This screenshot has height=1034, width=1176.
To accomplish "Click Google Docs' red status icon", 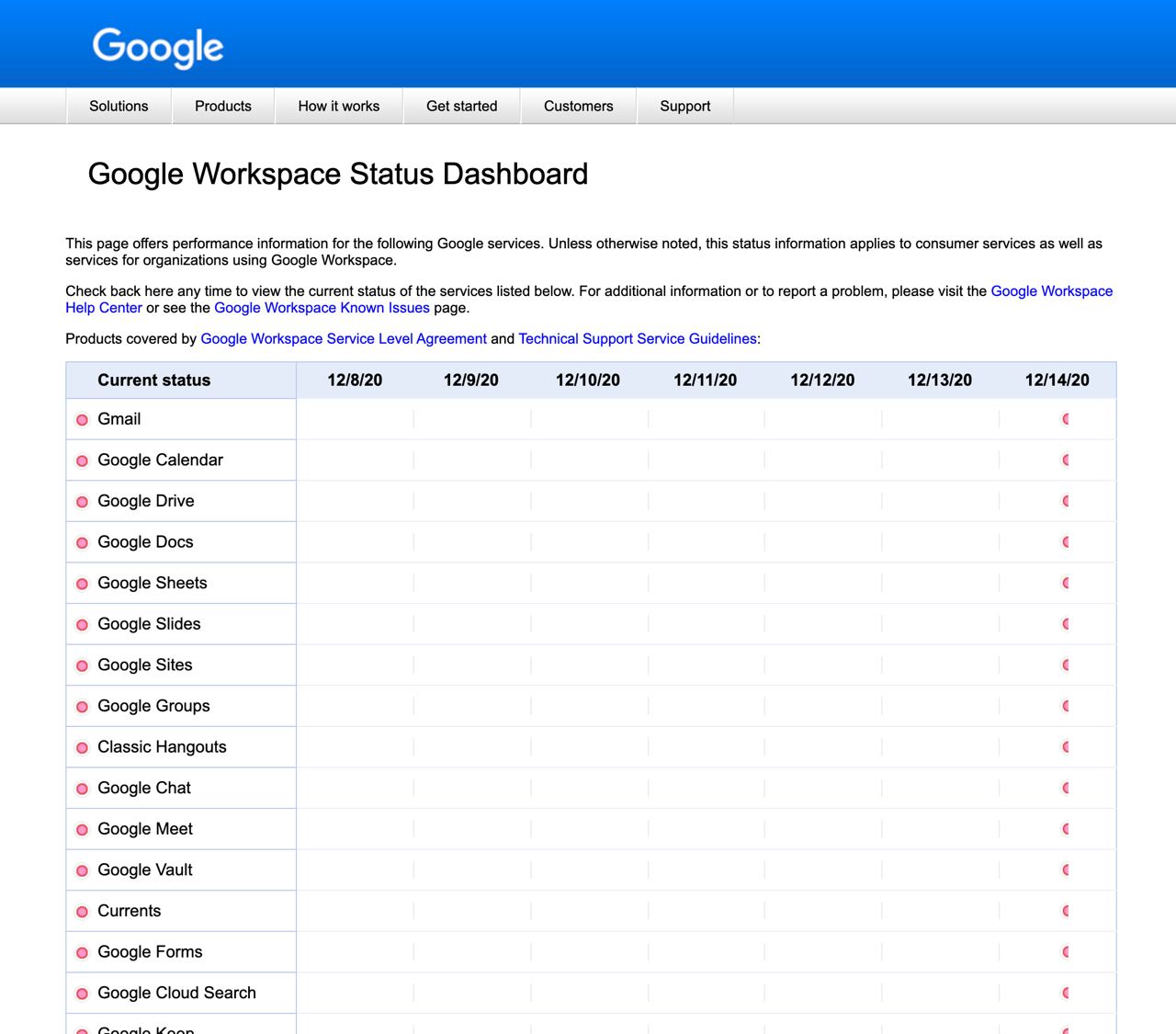I will coord(82,542).
